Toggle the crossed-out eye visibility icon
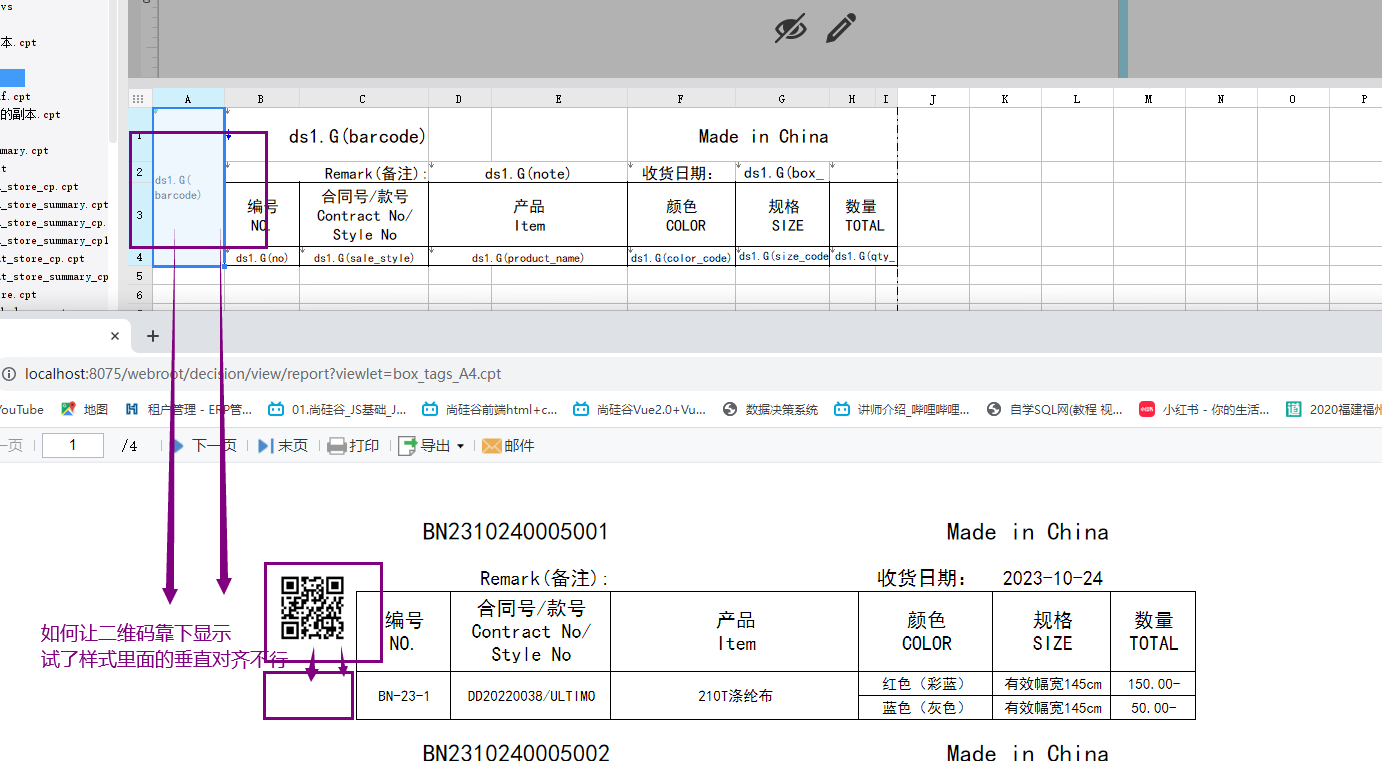 click(x=790, y=29)
